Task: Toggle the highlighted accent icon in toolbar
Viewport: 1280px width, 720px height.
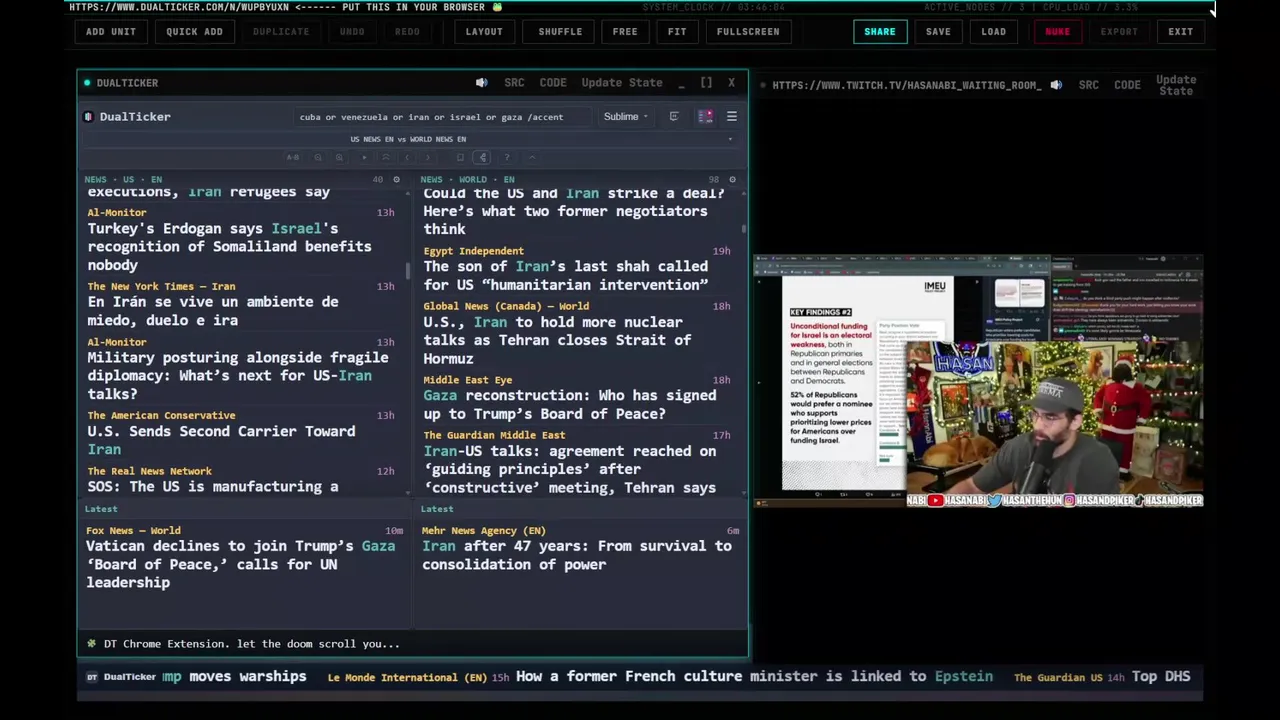Action: 482,157
